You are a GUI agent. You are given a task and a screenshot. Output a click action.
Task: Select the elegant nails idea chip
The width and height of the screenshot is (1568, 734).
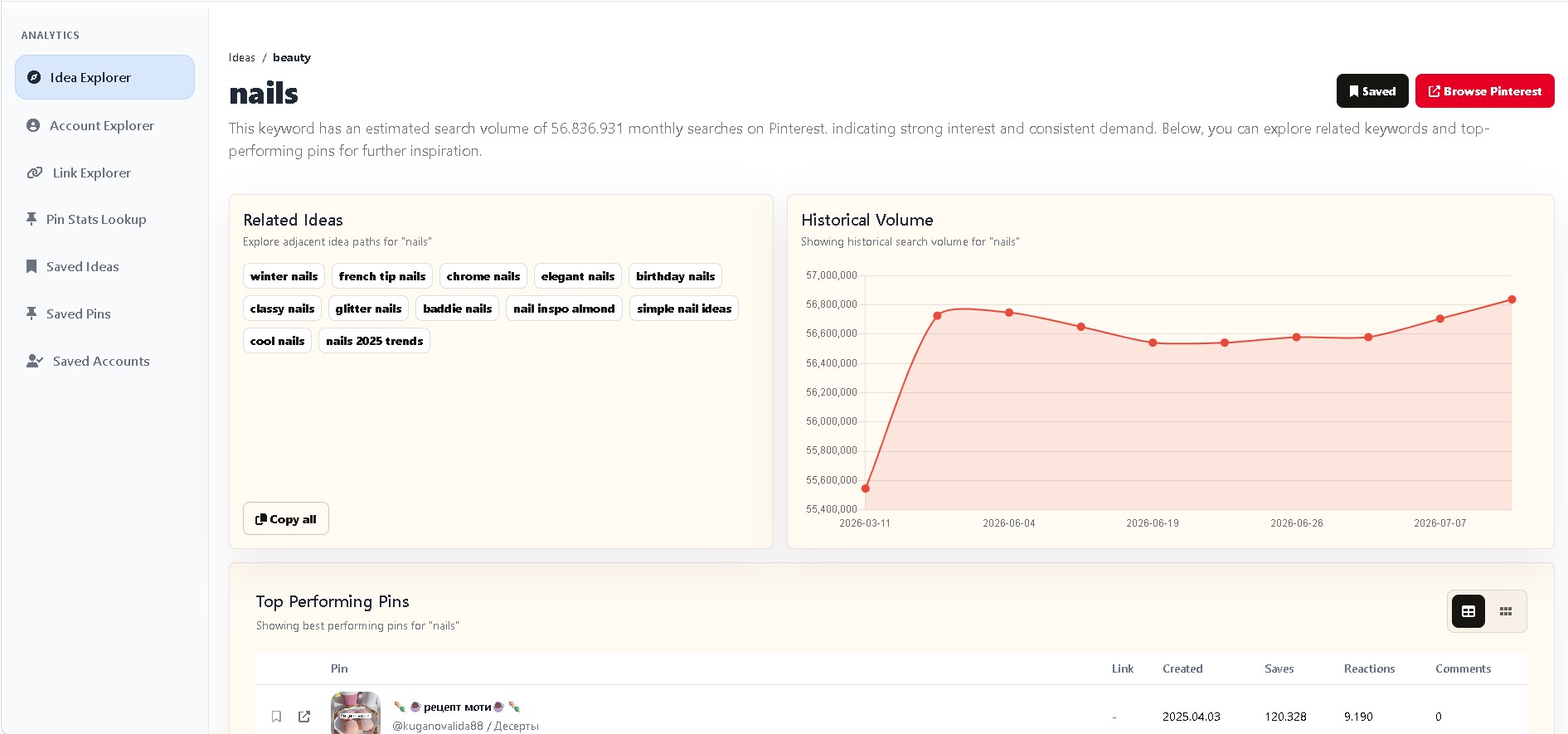578,276
